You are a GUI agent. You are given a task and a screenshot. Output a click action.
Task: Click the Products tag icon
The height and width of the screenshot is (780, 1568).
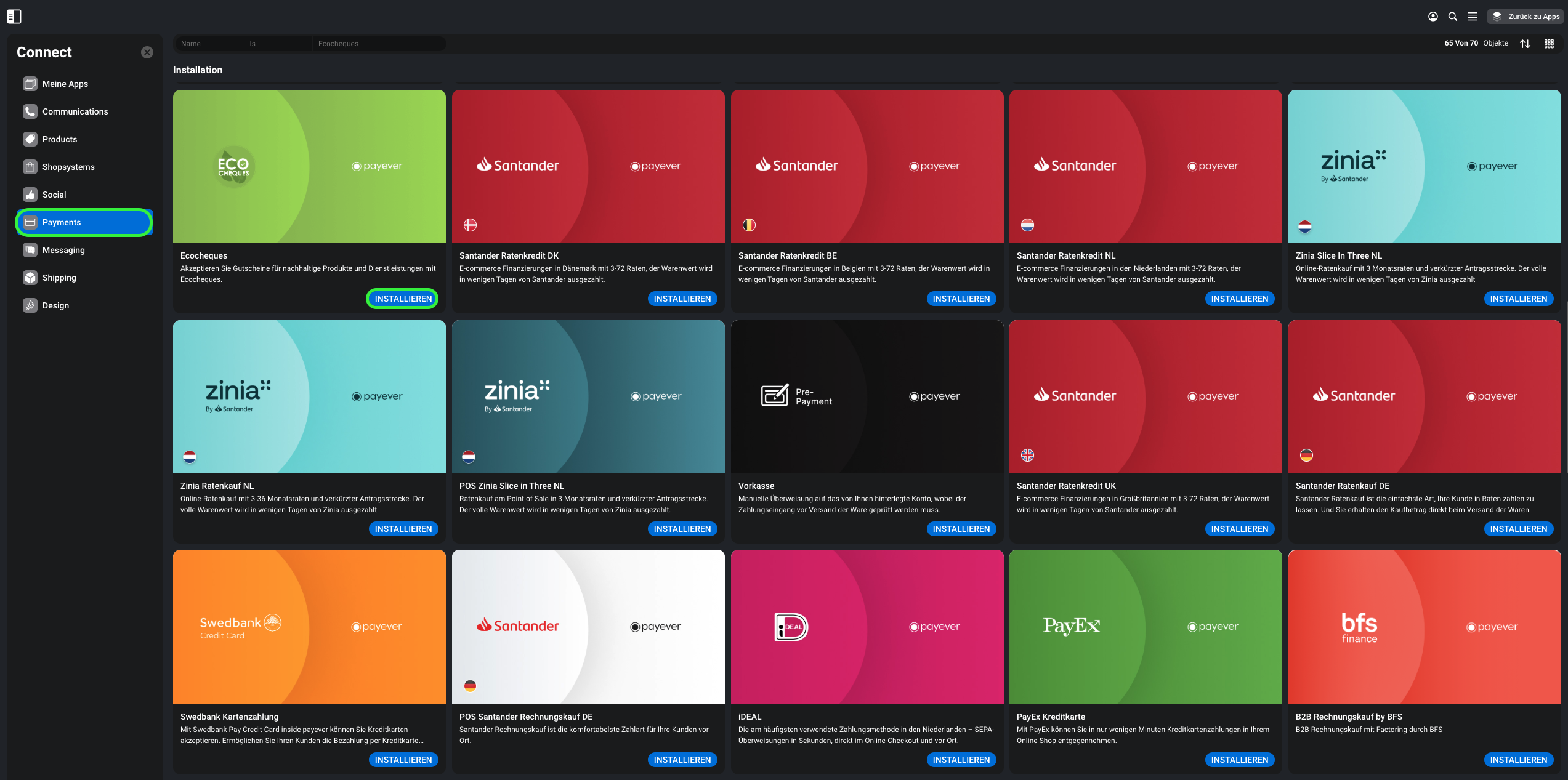[30, 139]
